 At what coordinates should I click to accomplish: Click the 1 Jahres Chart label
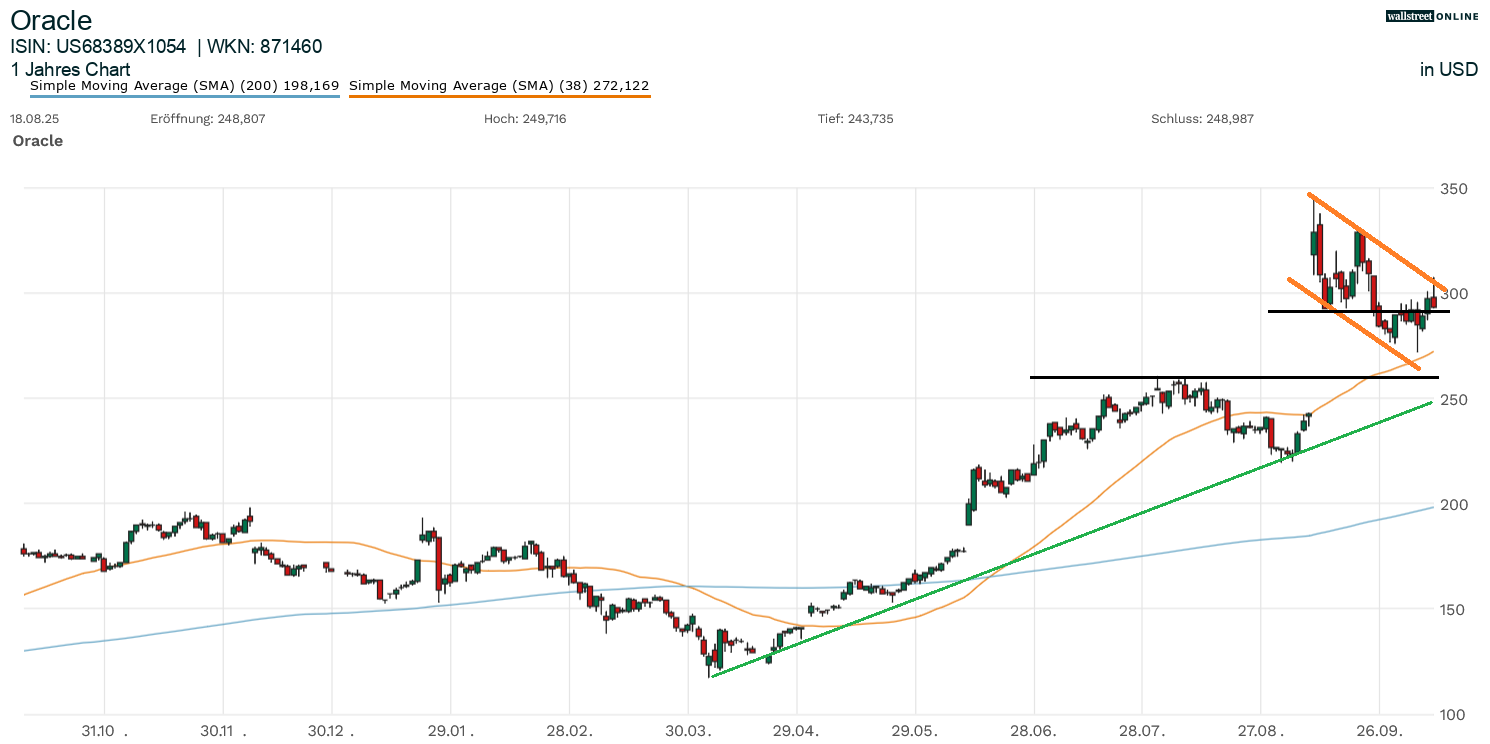70,69
